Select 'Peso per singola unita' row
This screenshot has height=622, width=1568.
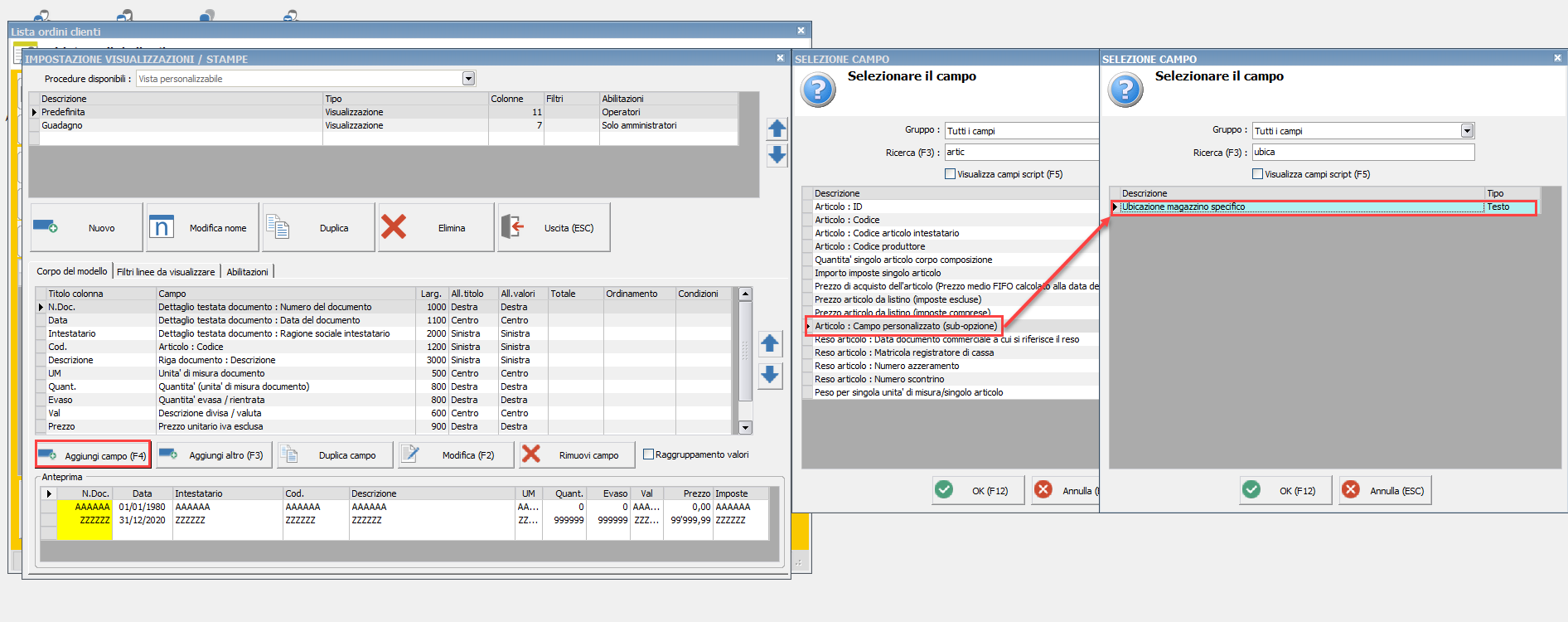tap(951, 392)
